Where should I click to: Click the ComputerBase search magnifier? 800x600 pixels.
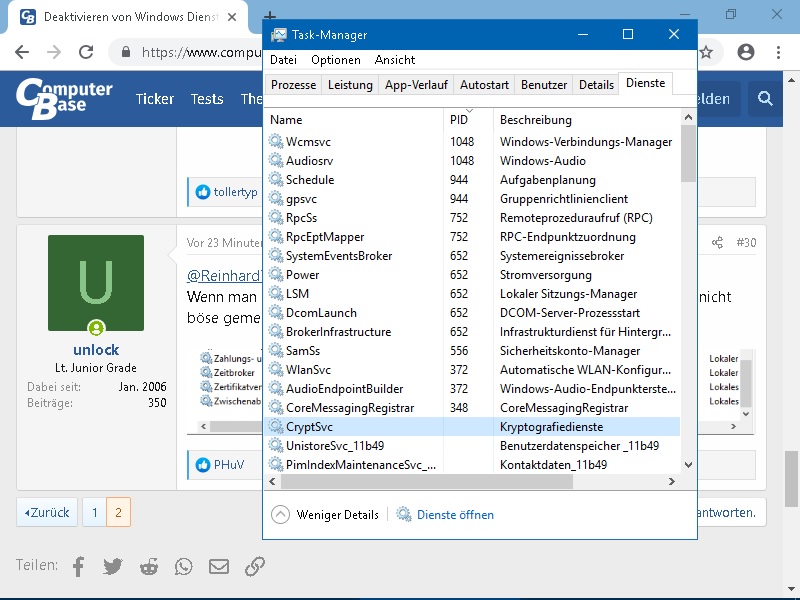(765, 98)
